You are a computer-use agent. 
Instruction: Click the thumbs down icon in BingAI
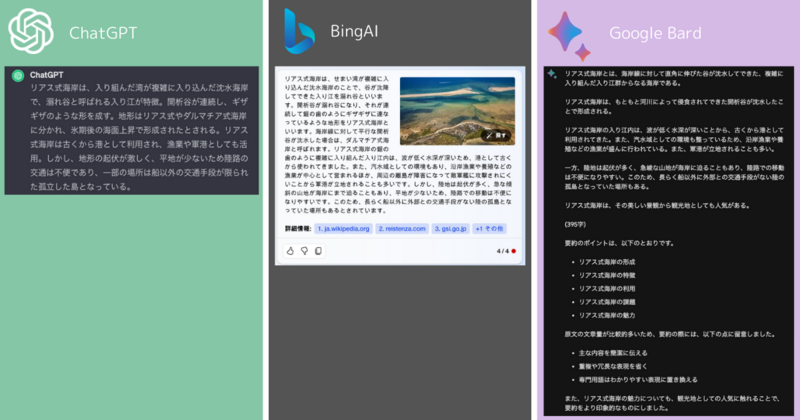pos(304,251)
